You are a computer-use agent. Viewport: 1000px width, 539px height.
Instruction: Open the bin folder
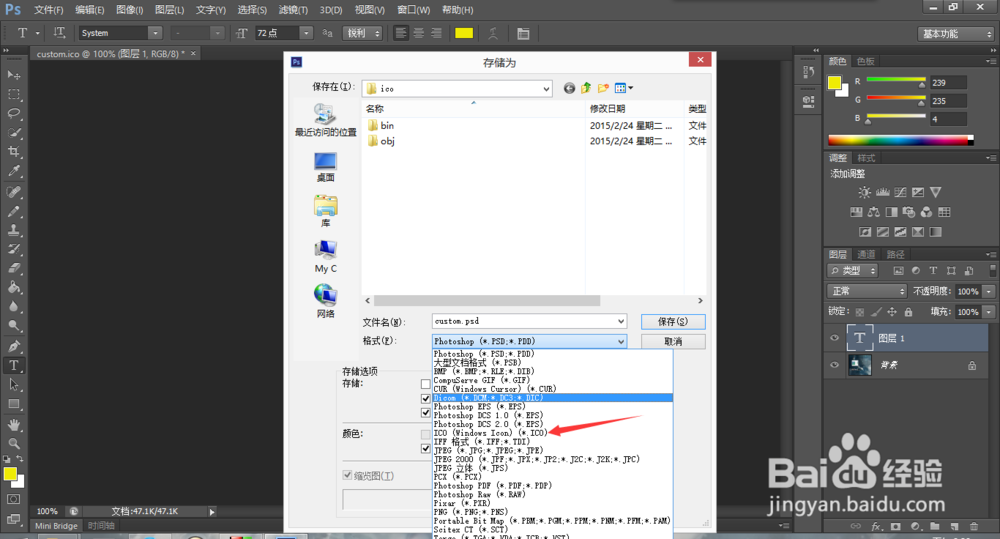tap(381, 126)
